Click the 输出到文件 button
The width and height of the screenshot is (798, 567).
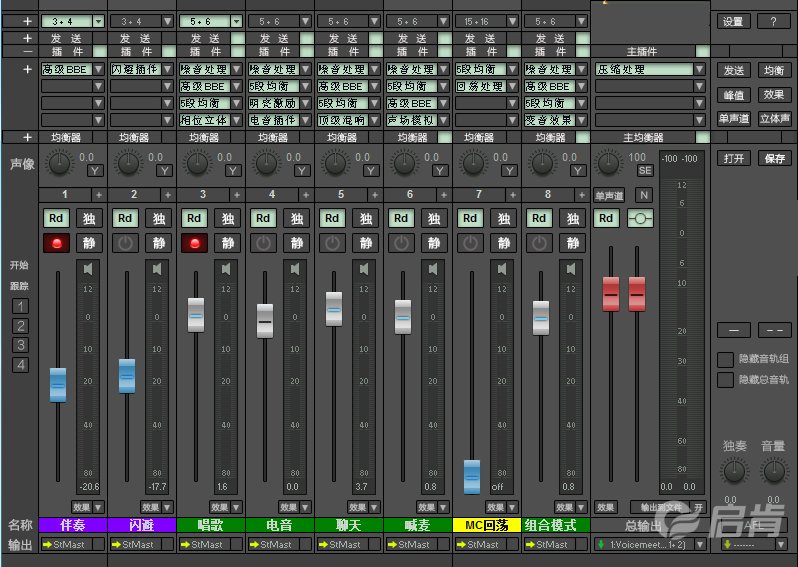tap(661, 507)
